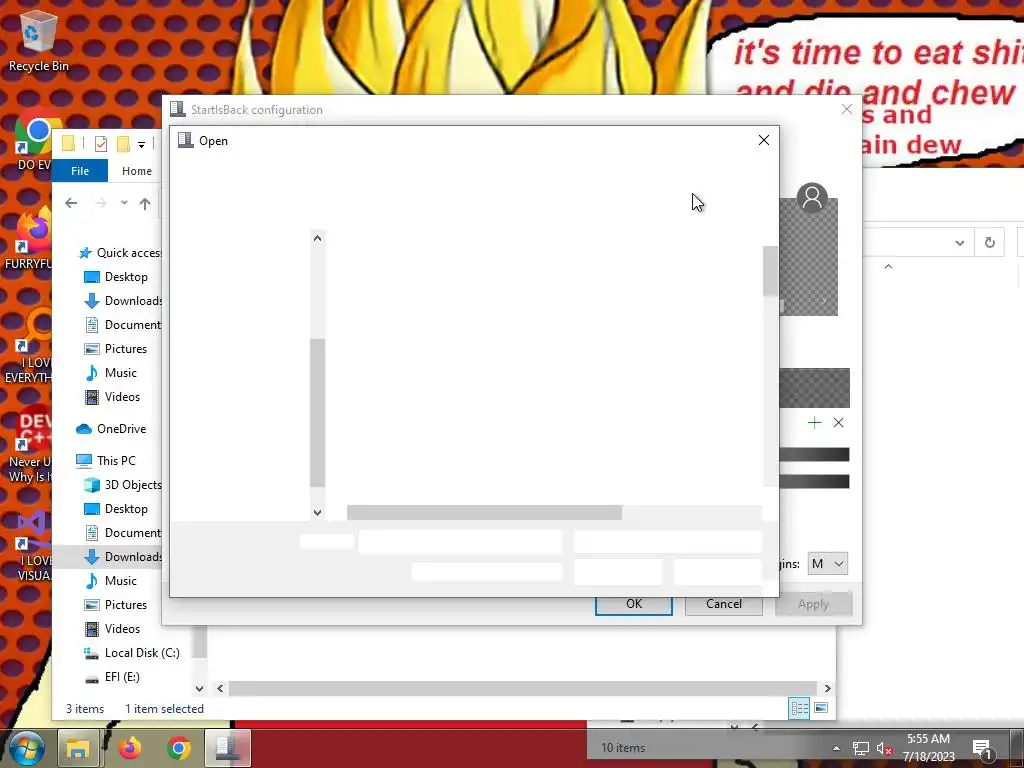
Task: Select OneDrive in navigation pane
Action: coord(111,429)
